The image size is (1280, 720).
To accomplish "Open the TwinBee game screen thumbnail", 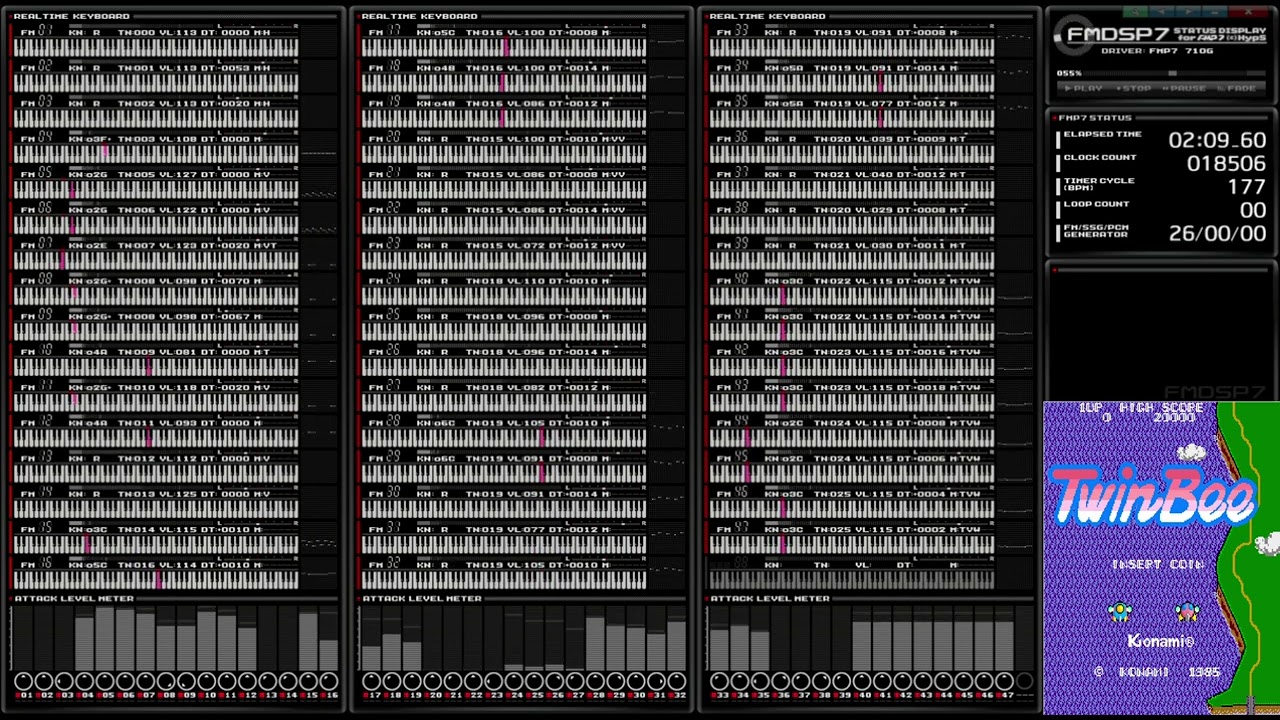I will pyautogui.click(x=1161, y=558).
